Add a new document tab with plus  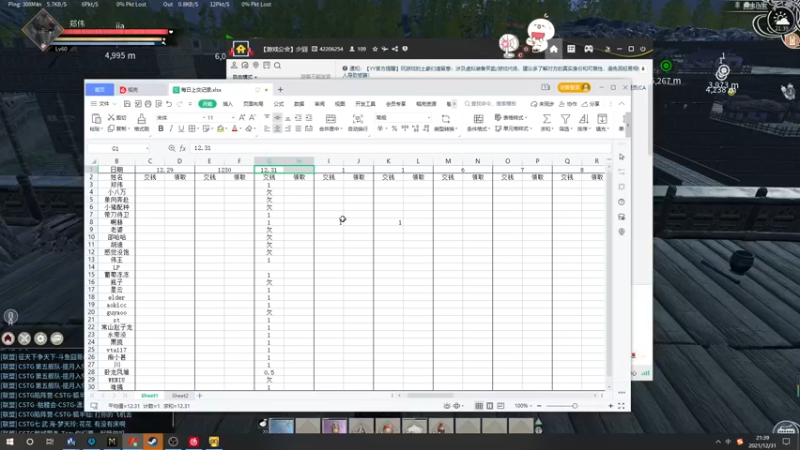coord(280,90)
